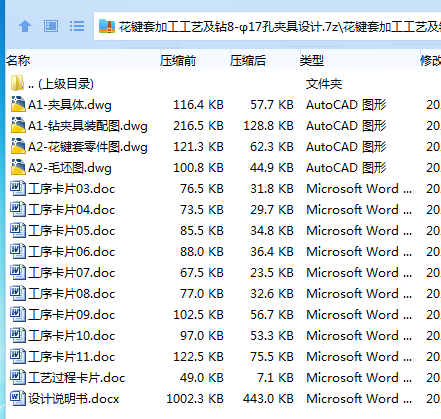Select the 工序卡片04.doc Word icon
441x419 pixels.
pyautogui.click(x=18, y=209)
